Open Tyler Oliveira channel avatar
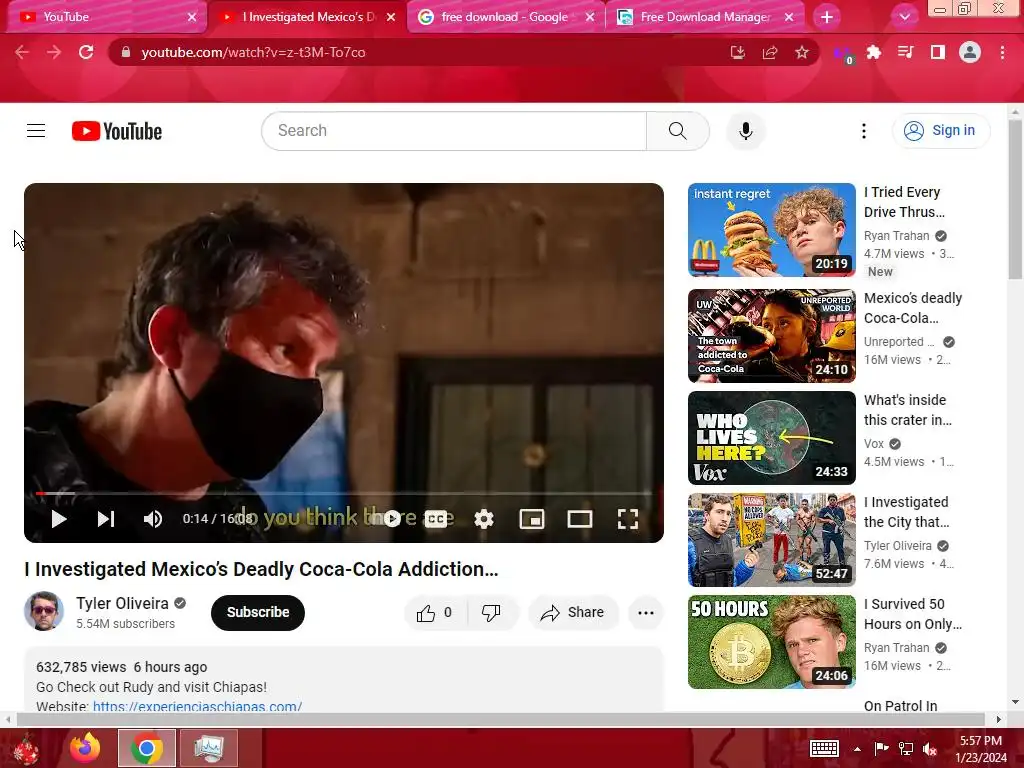Image resolution: width=1024 pixels, height=768 pixels. (x=44, y=611)
